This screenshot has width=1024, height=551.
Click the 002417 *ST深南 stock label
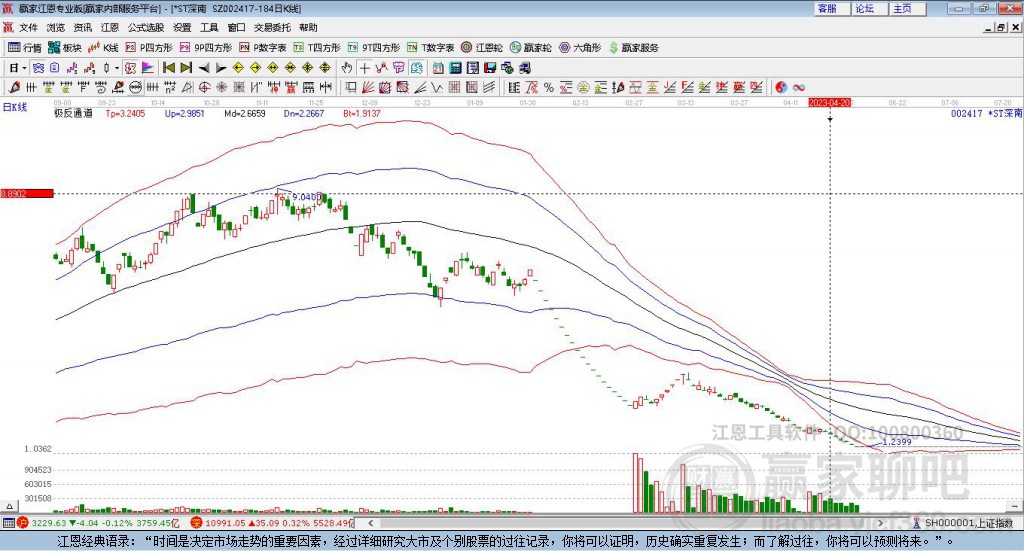(986, 114)
